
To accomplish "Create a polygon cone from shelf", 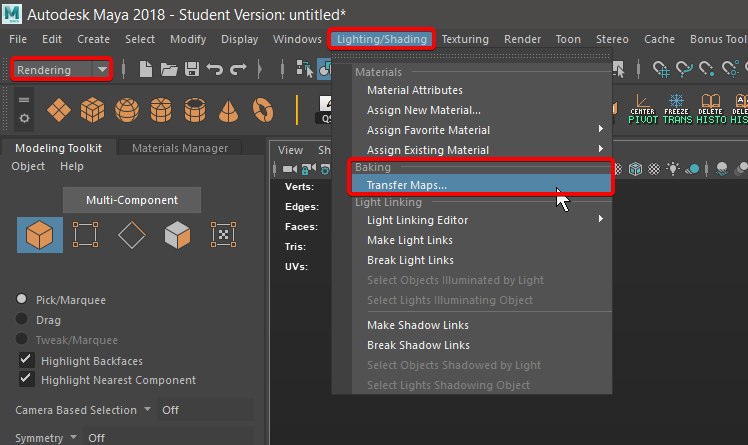I will (228, 110).
